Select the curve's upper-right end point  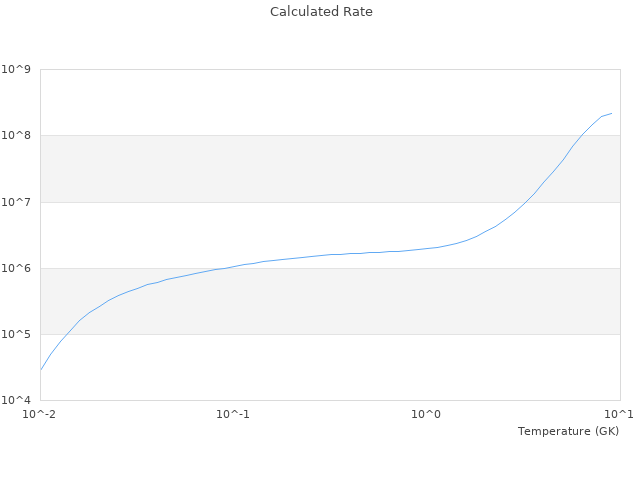coord(611,113)
